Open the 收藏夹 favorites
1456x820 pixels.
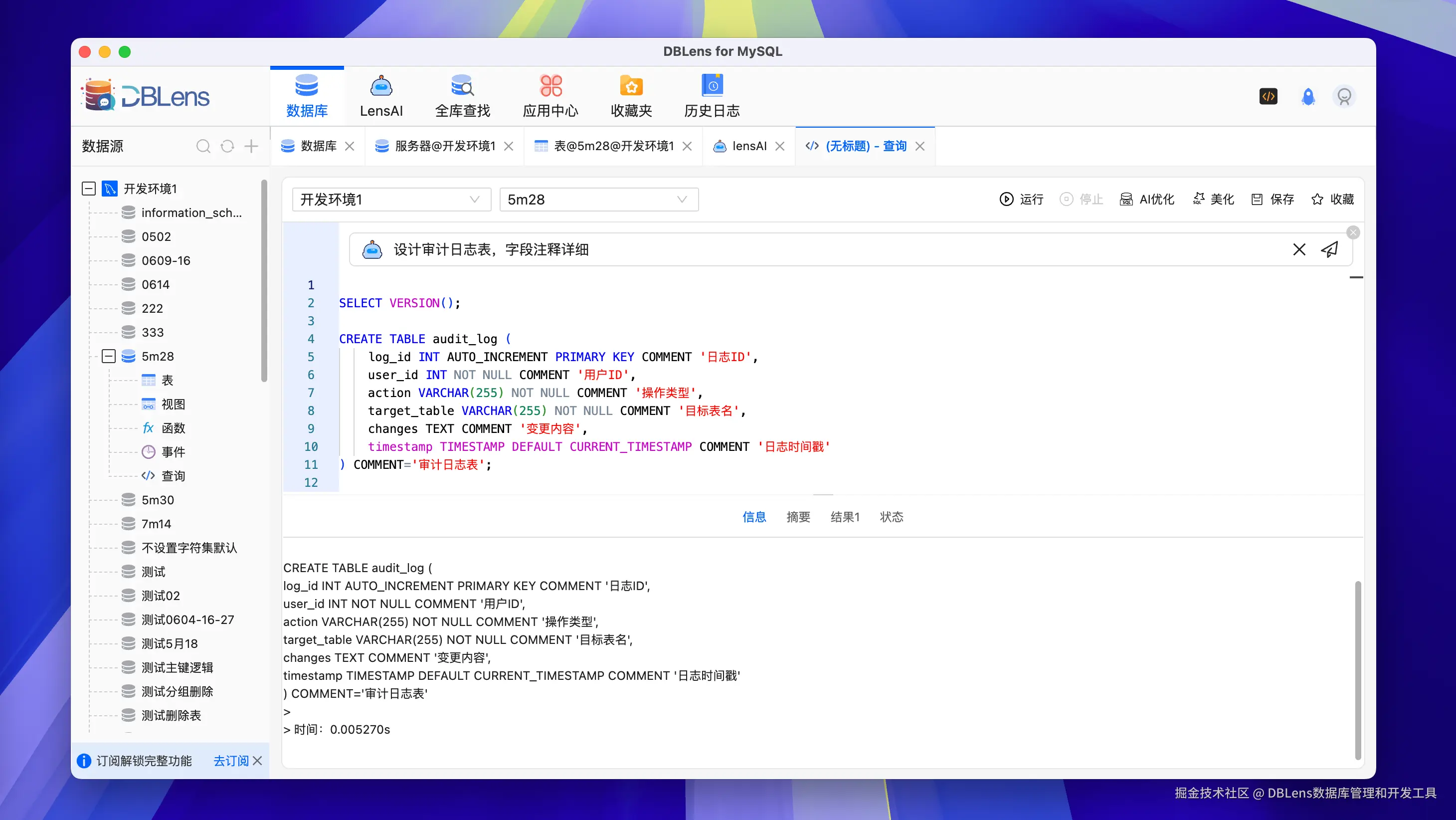[x=631, y=95]
